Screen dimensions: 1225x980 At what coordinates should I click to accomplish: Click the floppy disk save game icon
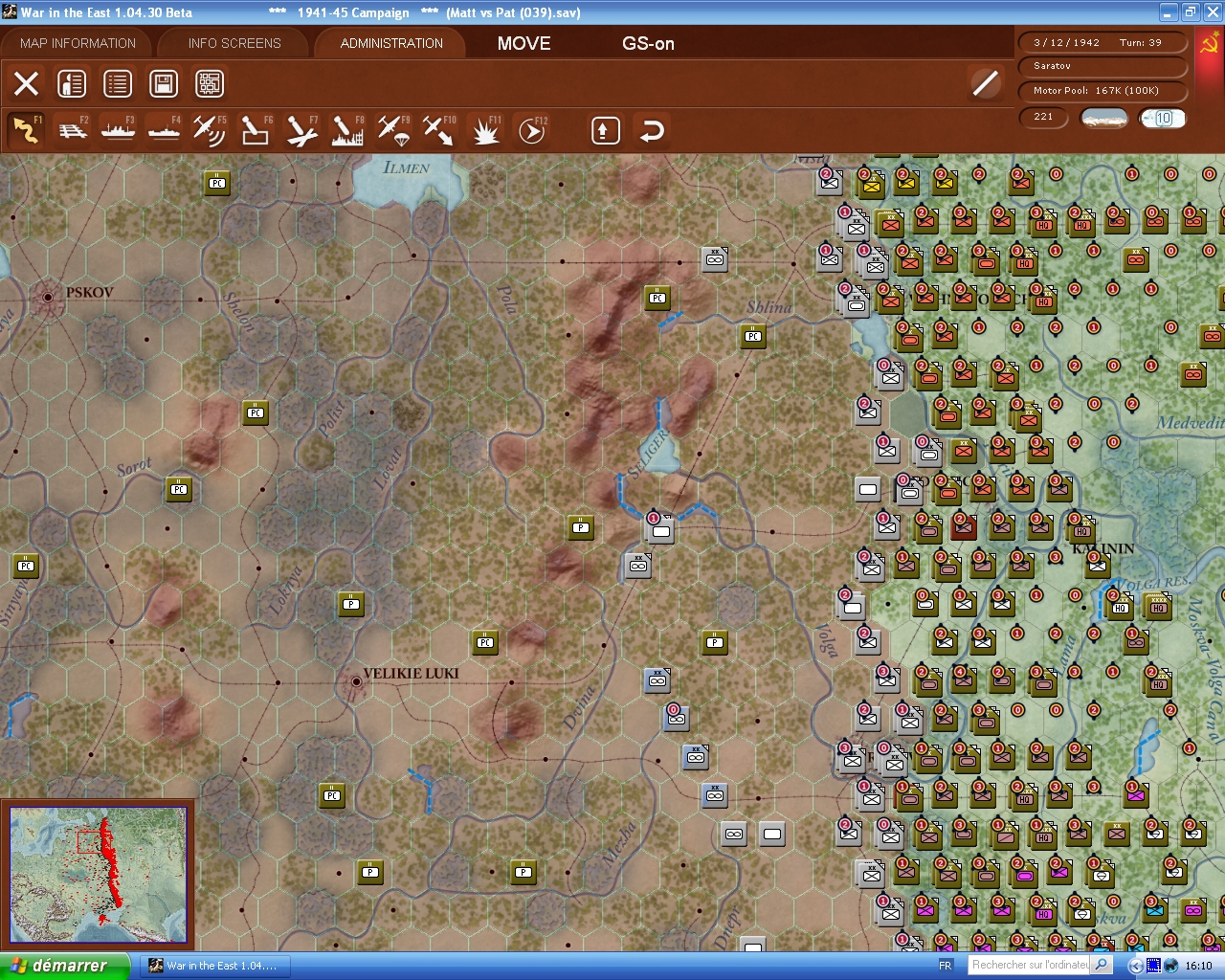(164, 83)
